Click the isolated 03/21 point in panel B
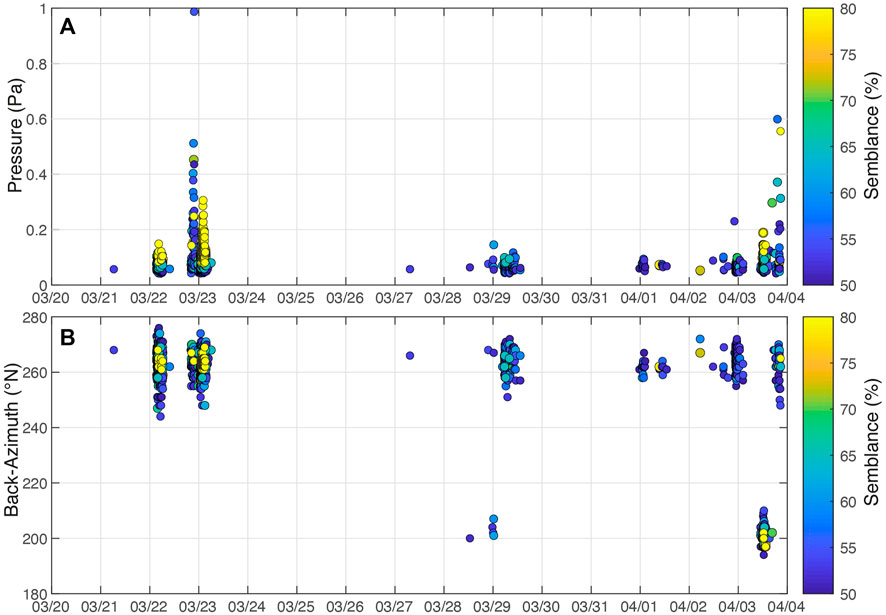 point(114,350)
